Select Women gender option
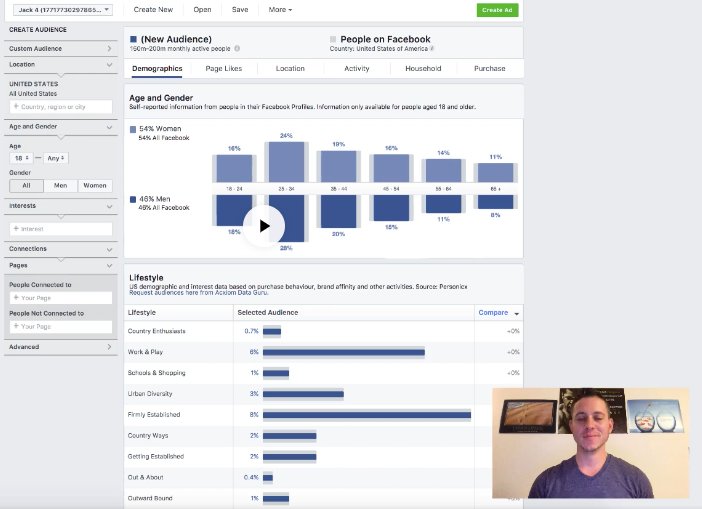 pos(95,185)
